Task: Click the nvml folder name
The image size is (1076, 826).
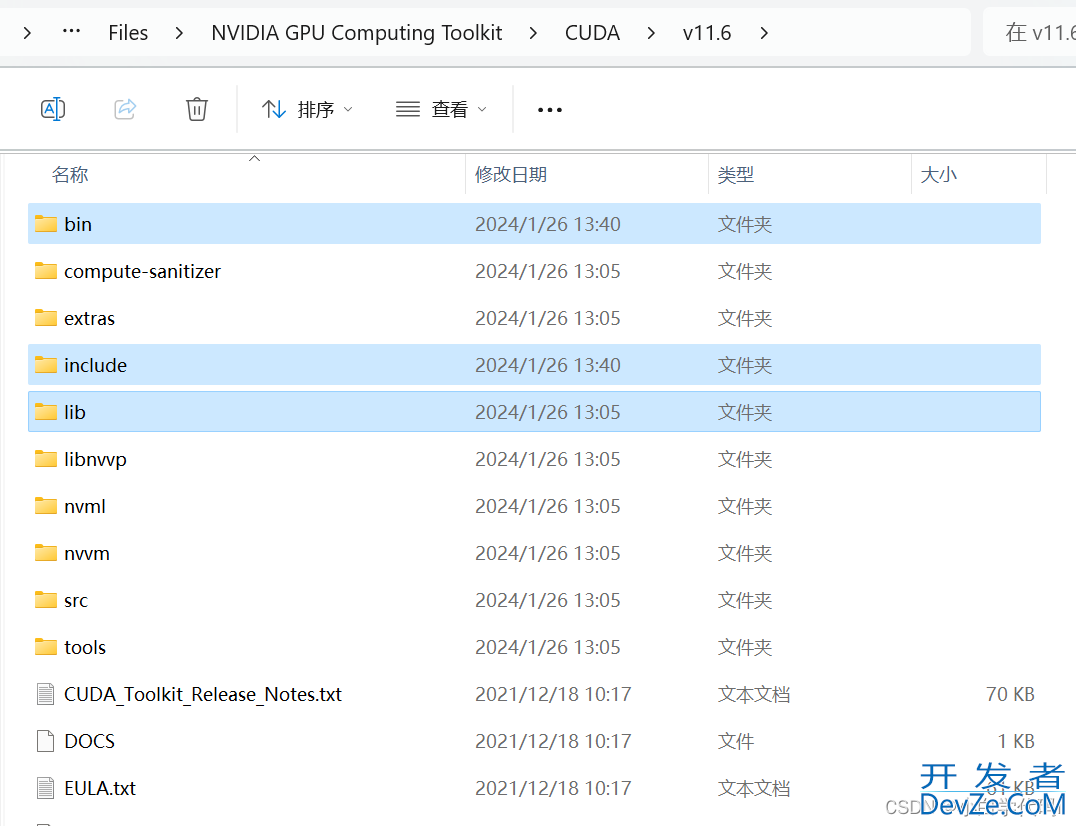Action: pos(84,506)
